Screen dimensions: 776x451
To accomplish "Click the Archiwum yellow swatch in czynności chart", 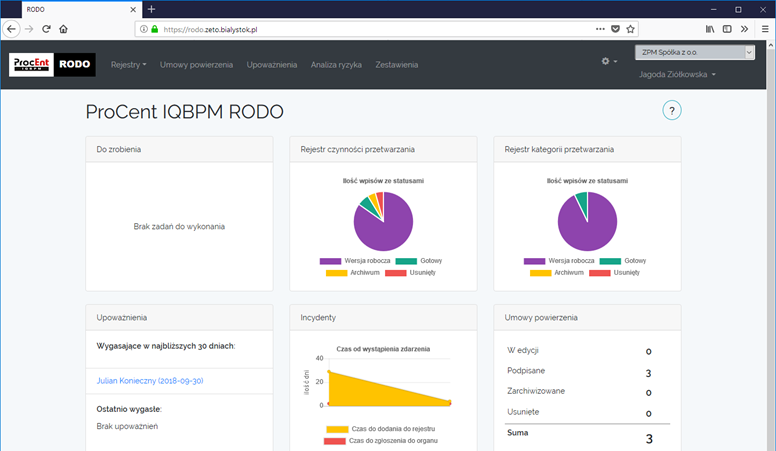I will tap(337, 273).
